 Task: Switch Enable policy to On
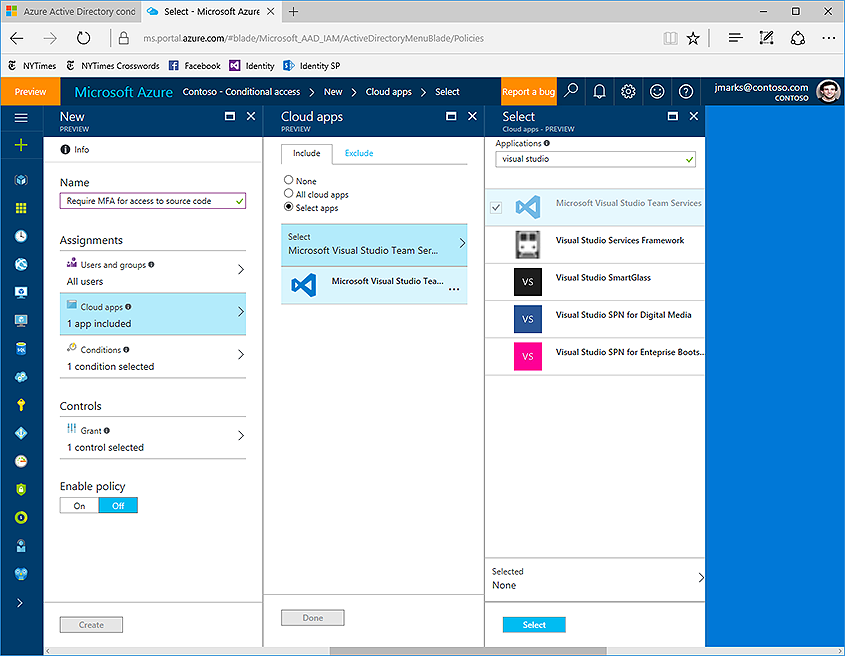tap(79, 506)
